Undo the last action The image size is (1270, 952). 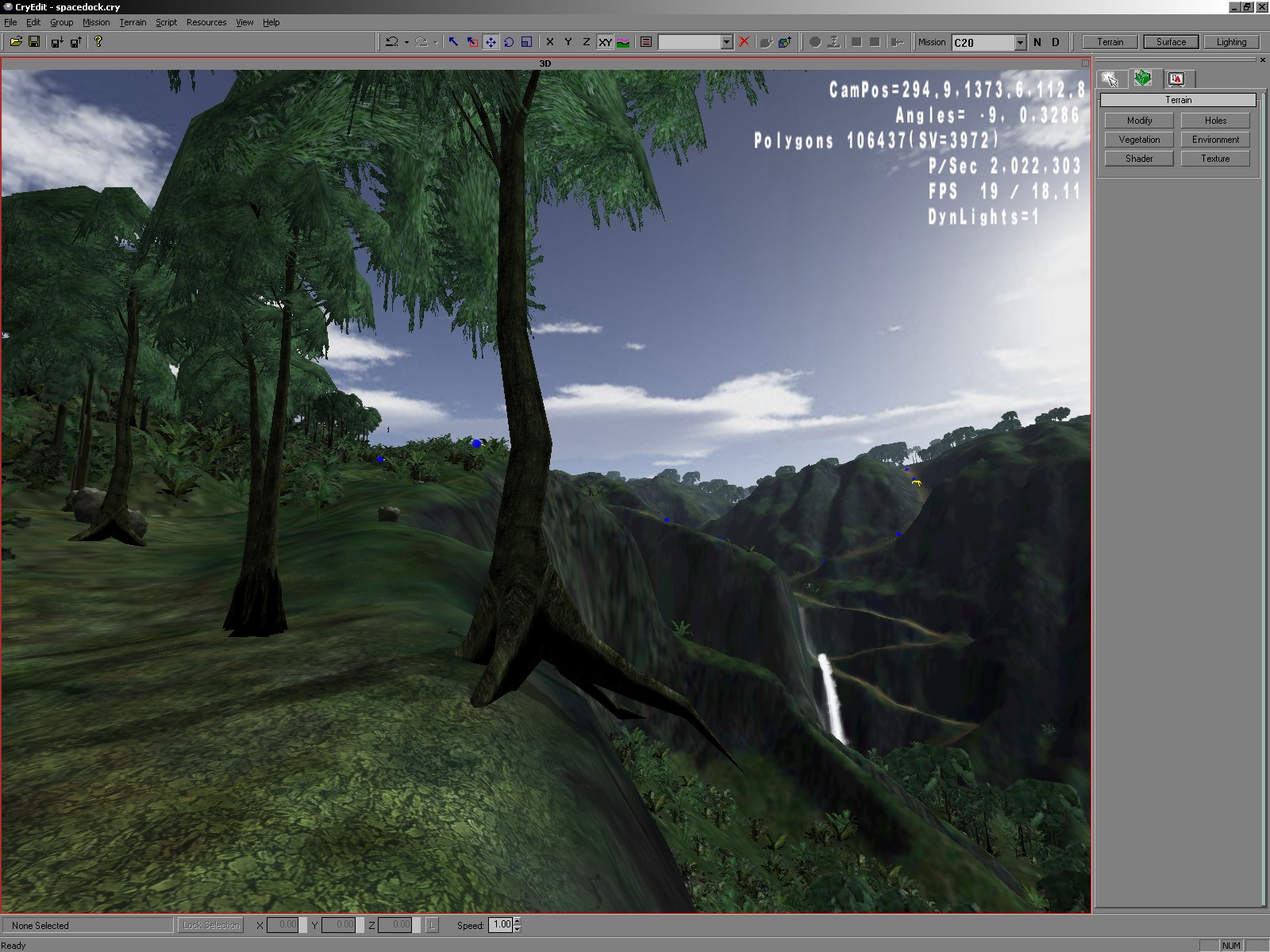tap(391, 42)
